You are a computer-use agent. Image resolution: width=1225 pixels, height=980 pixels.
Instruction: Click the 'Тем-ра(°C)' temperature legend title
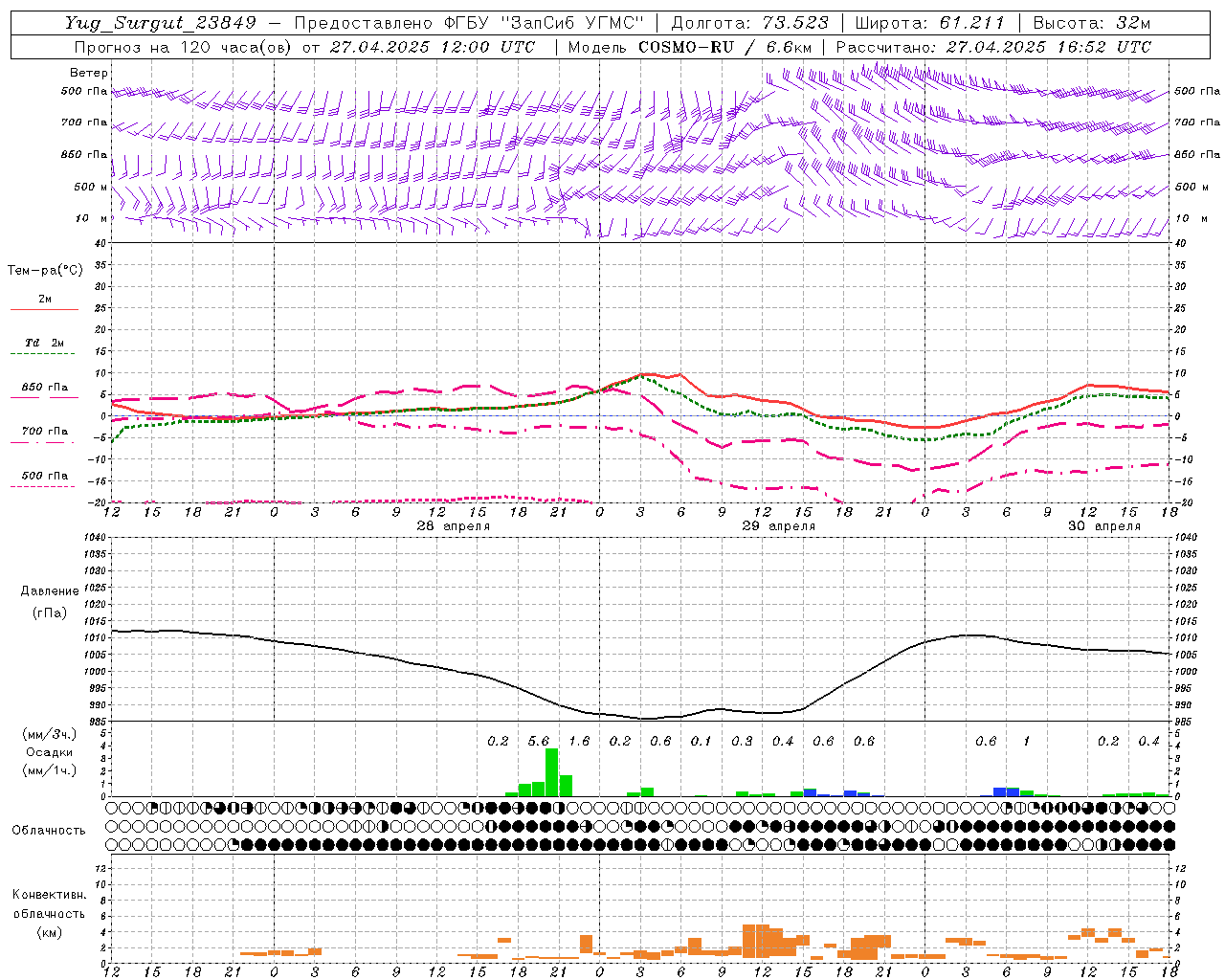pyautogui.click(x=45, y=271)
